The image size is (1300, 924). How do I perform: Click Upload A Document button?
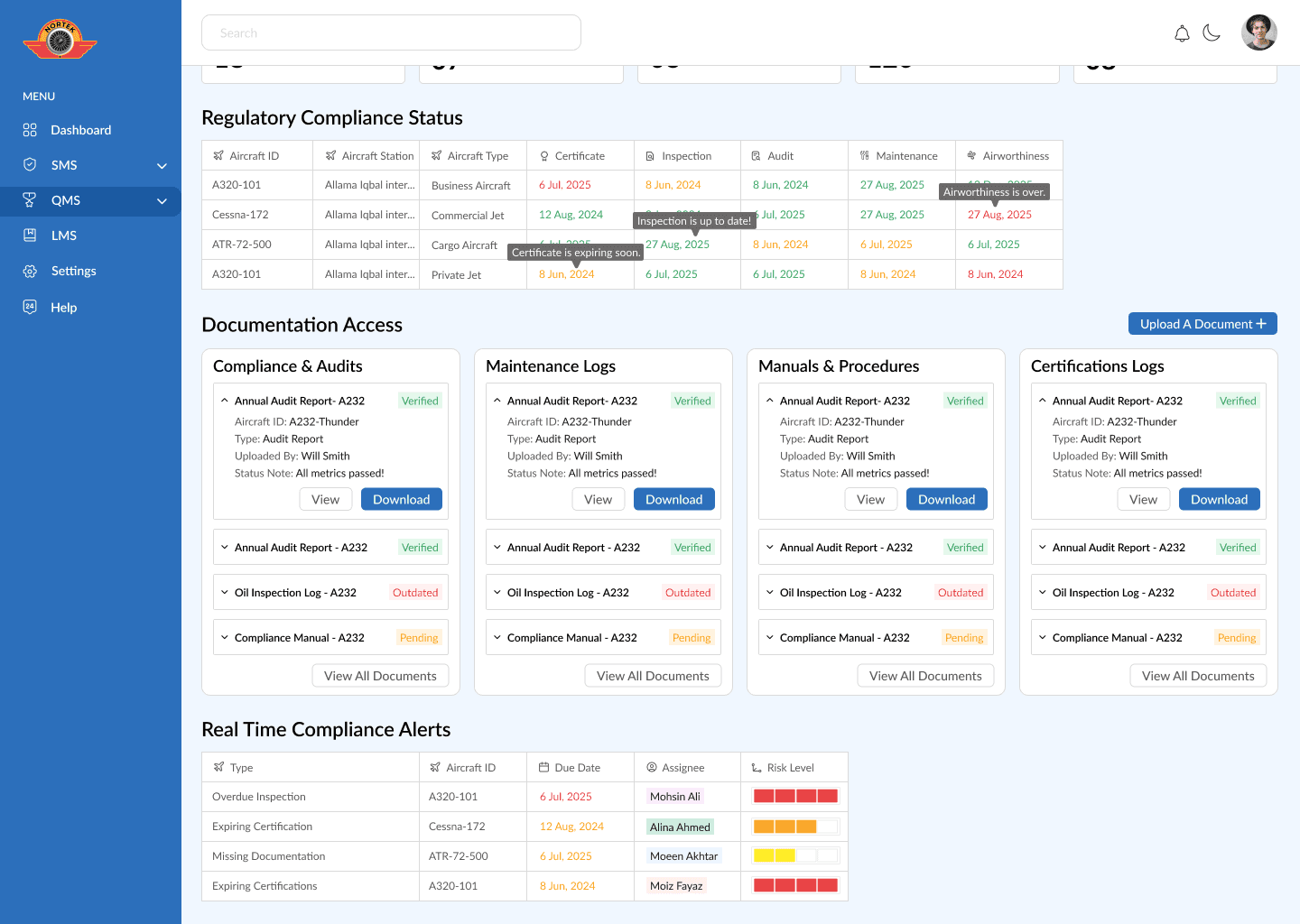coord(1202,324)
